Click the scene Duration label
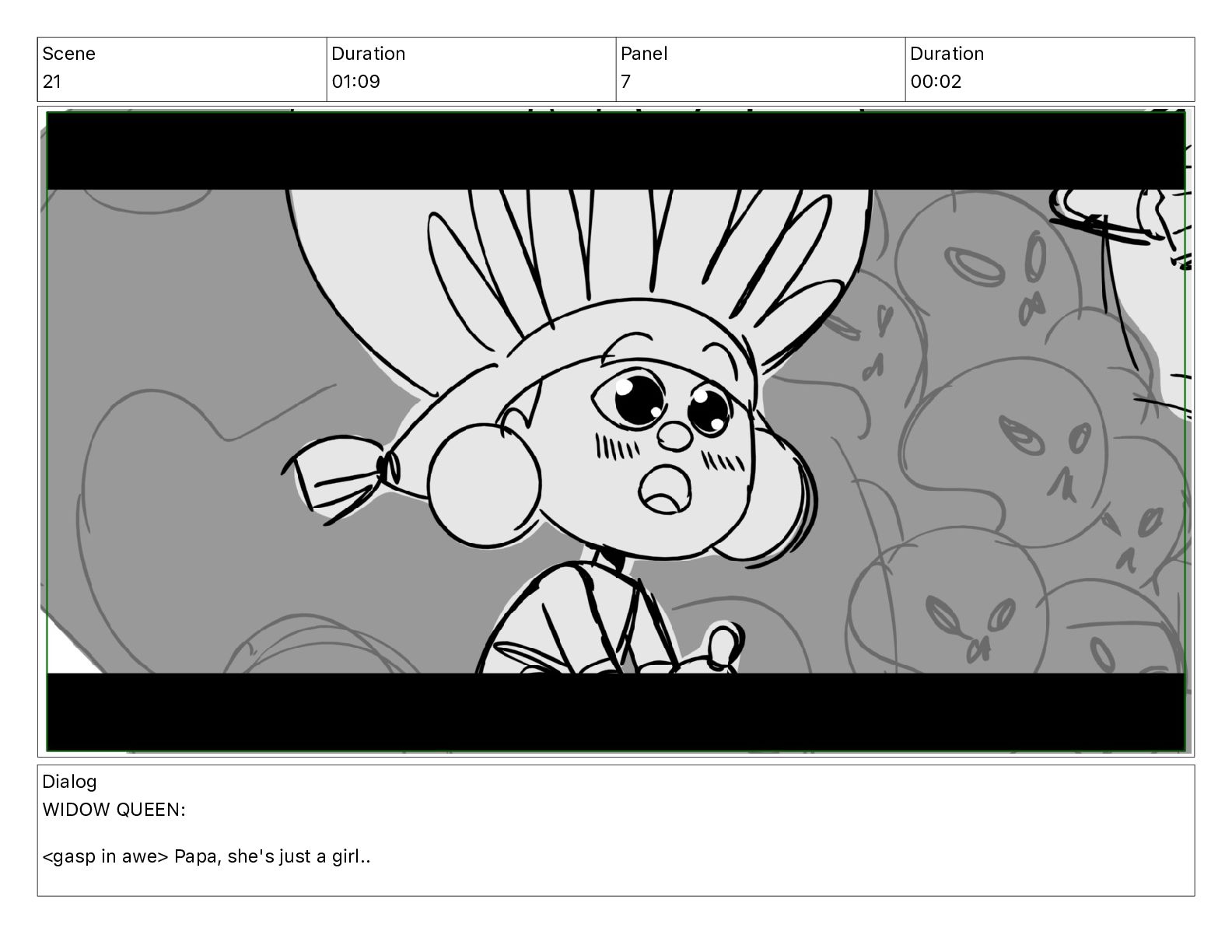 (x=368, y=54)
